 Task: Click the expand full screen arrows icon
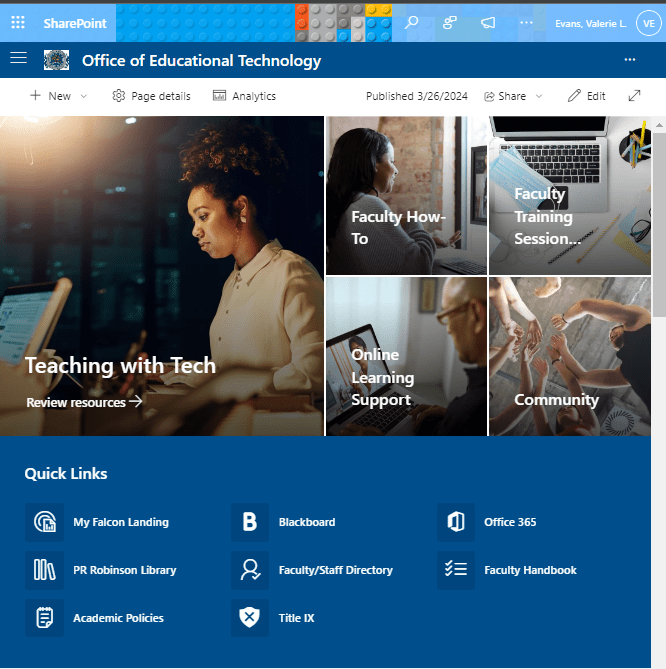pyautogui.click(x=634, y=96)
